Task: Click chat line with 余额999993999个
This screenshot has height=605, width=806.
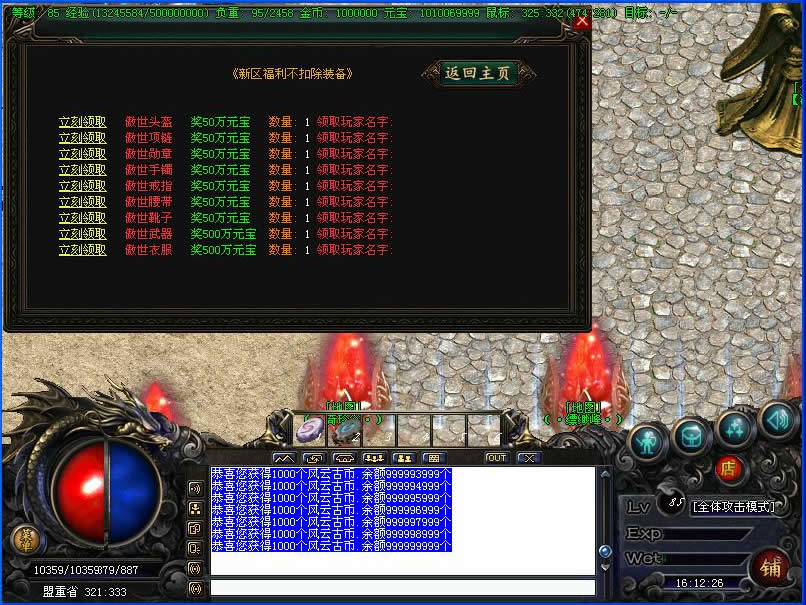Action: pos(332,474)
